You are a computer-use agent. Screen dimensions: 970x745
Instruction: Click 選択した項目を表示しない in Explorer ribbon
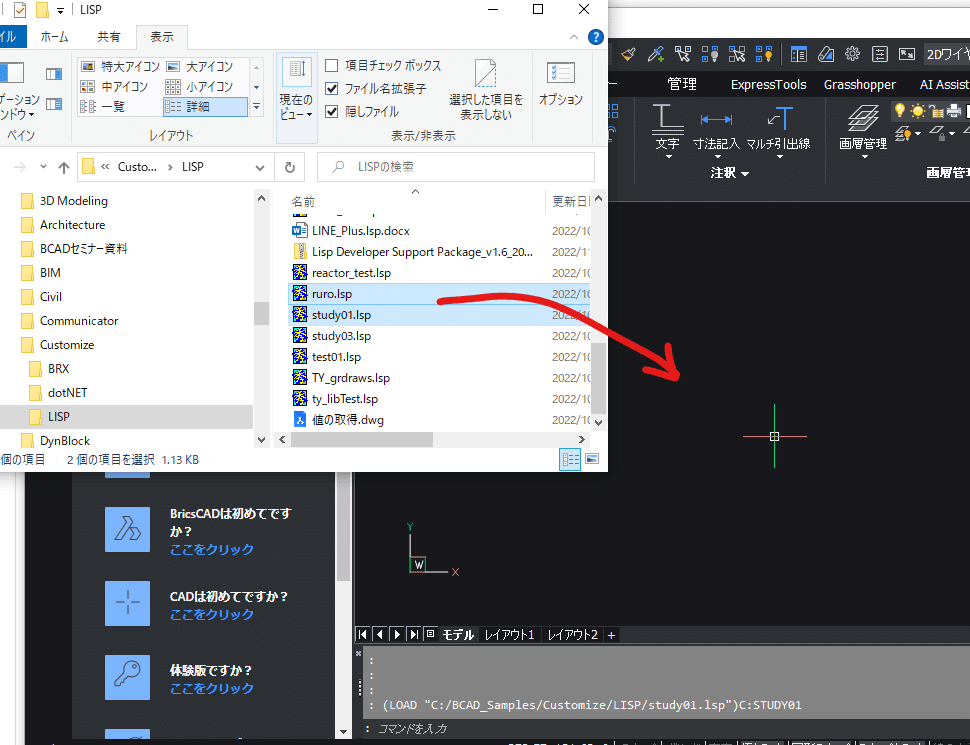pos(486,90)
